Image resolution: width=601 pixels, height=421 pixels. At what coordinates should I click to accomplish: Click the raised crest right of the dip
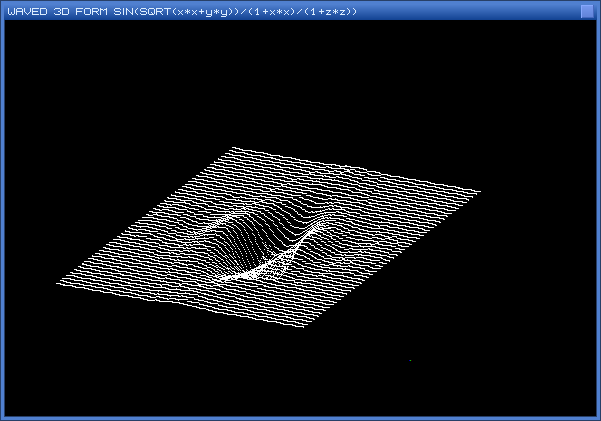[318, 220]
